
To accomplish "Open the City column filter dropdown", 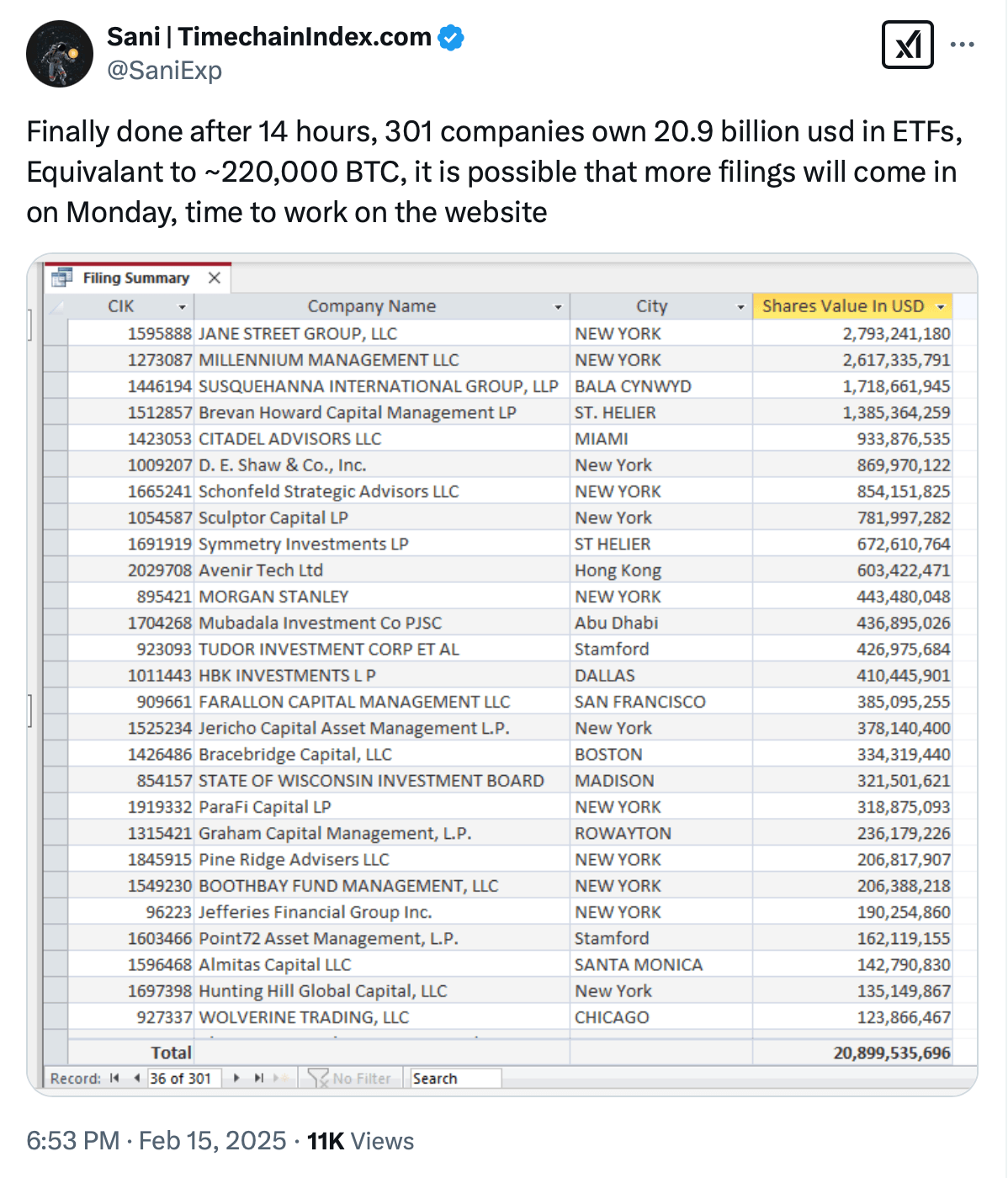I will (x=739, y=306).
